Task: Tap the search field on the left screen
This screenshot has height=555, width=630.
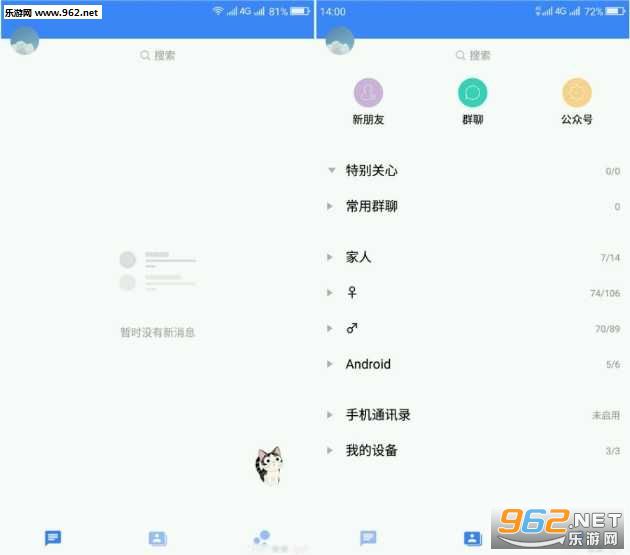Action: tap(158, 55)
